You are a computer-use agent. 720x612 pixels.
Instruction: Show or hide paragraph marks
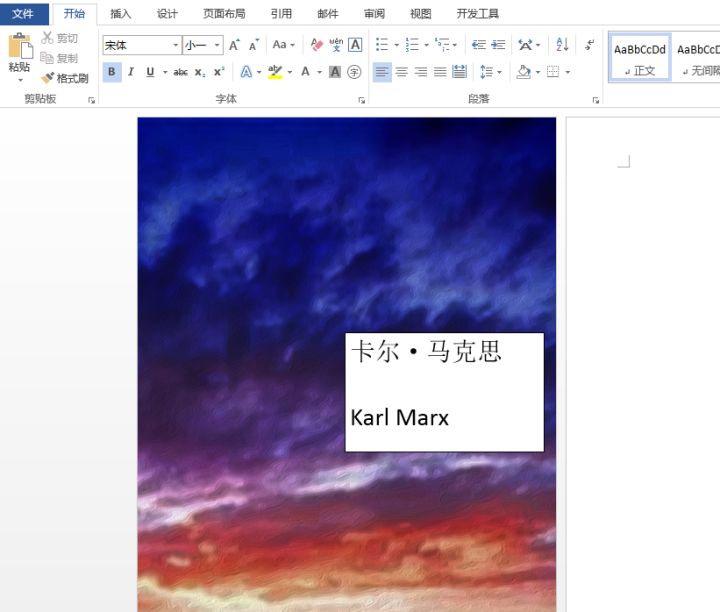(x=590, y=45)
